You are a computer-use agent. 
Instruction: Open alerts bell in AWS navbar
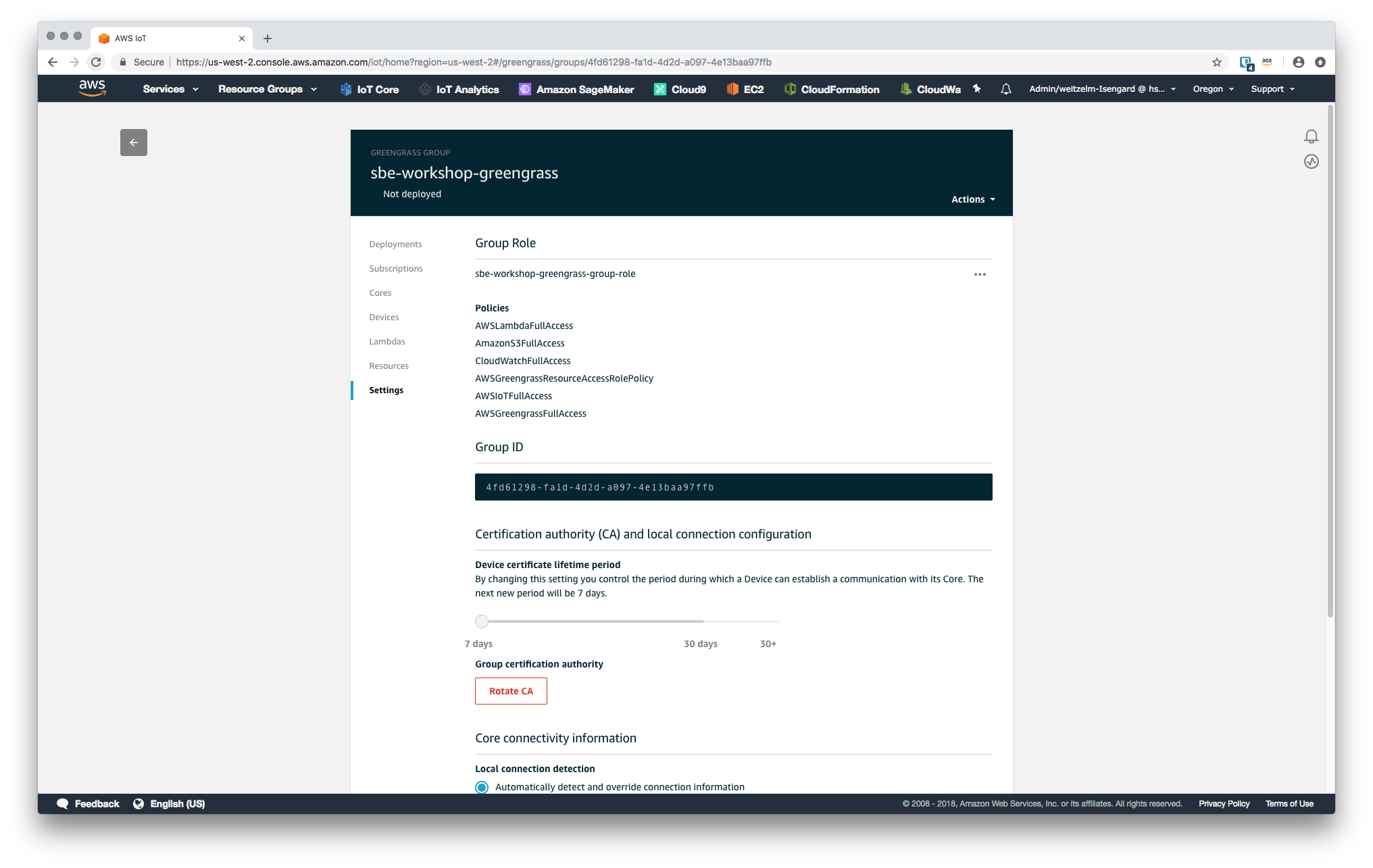coord(1006,88)
